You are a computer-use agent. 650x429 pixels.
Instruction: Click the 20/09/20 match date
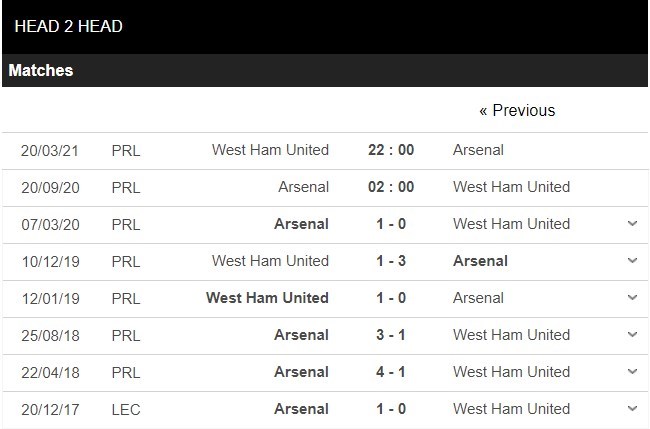pos(50,187)
